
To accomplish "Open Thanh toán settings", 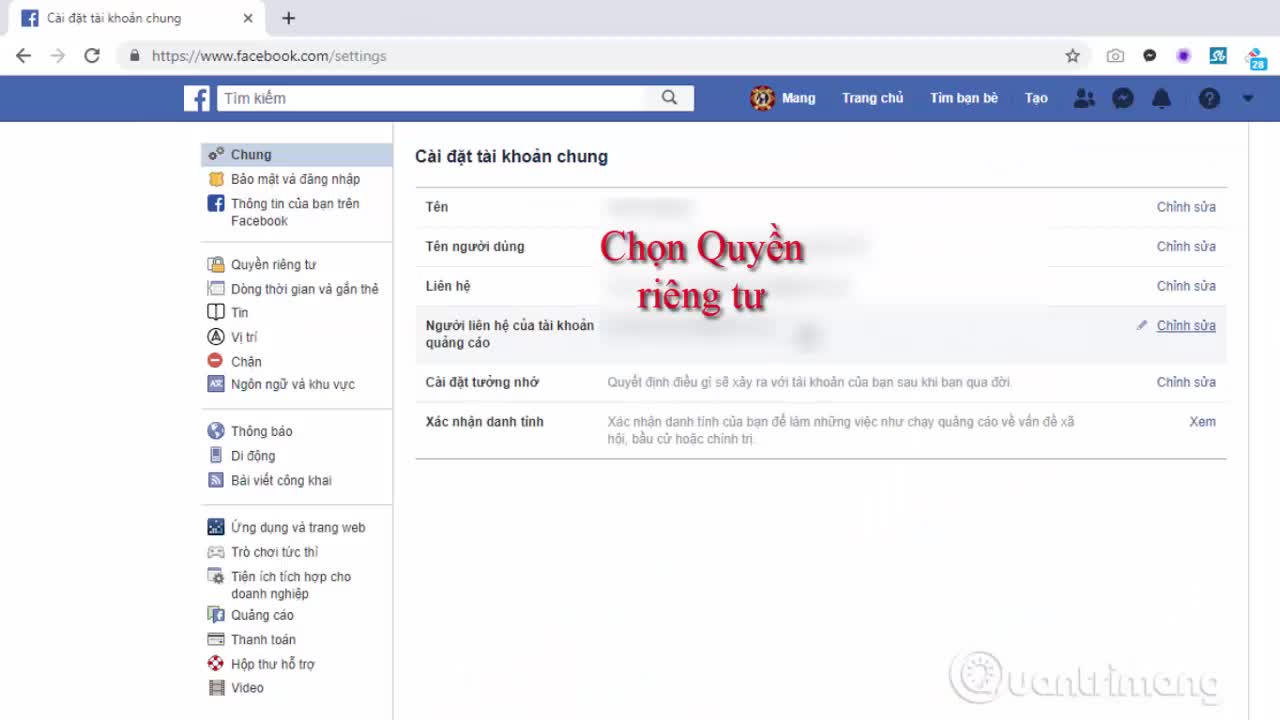I will pos(263,640).
